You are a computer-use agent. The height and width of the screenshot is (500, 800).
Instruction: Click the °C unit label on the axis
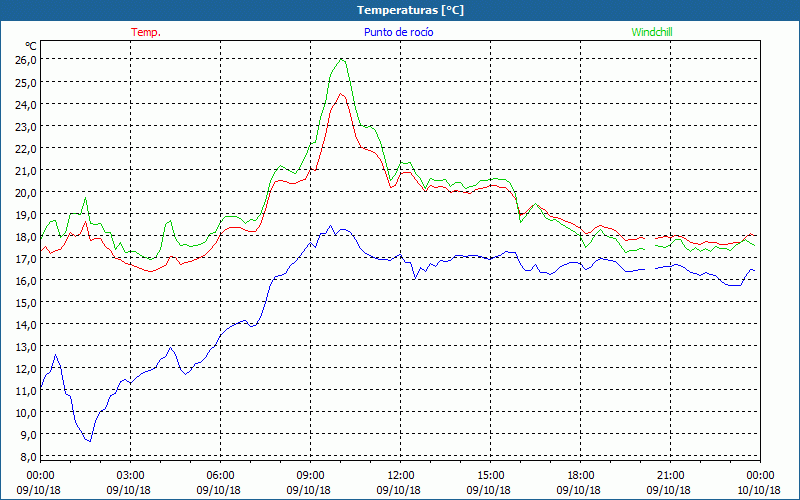tap(31, 46)
